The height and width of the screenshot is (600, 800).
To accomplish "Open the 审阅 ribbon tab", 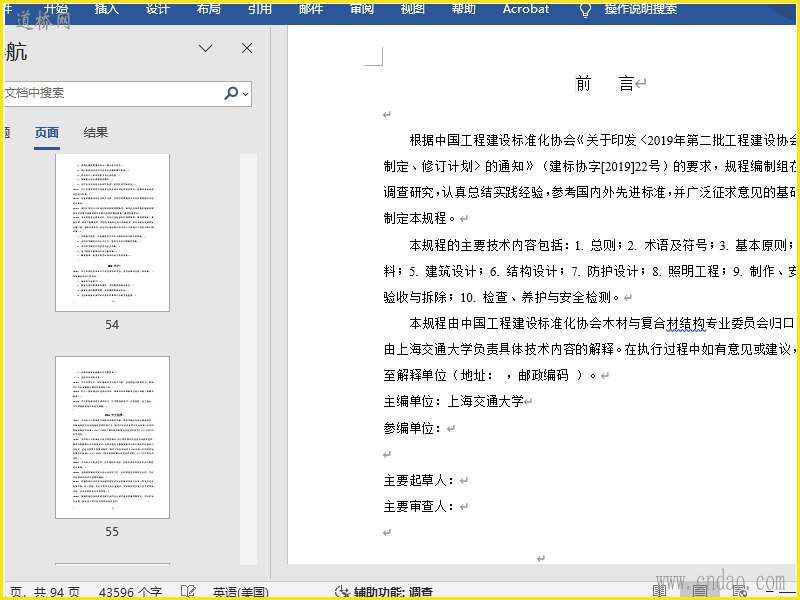I will (362, 9).
